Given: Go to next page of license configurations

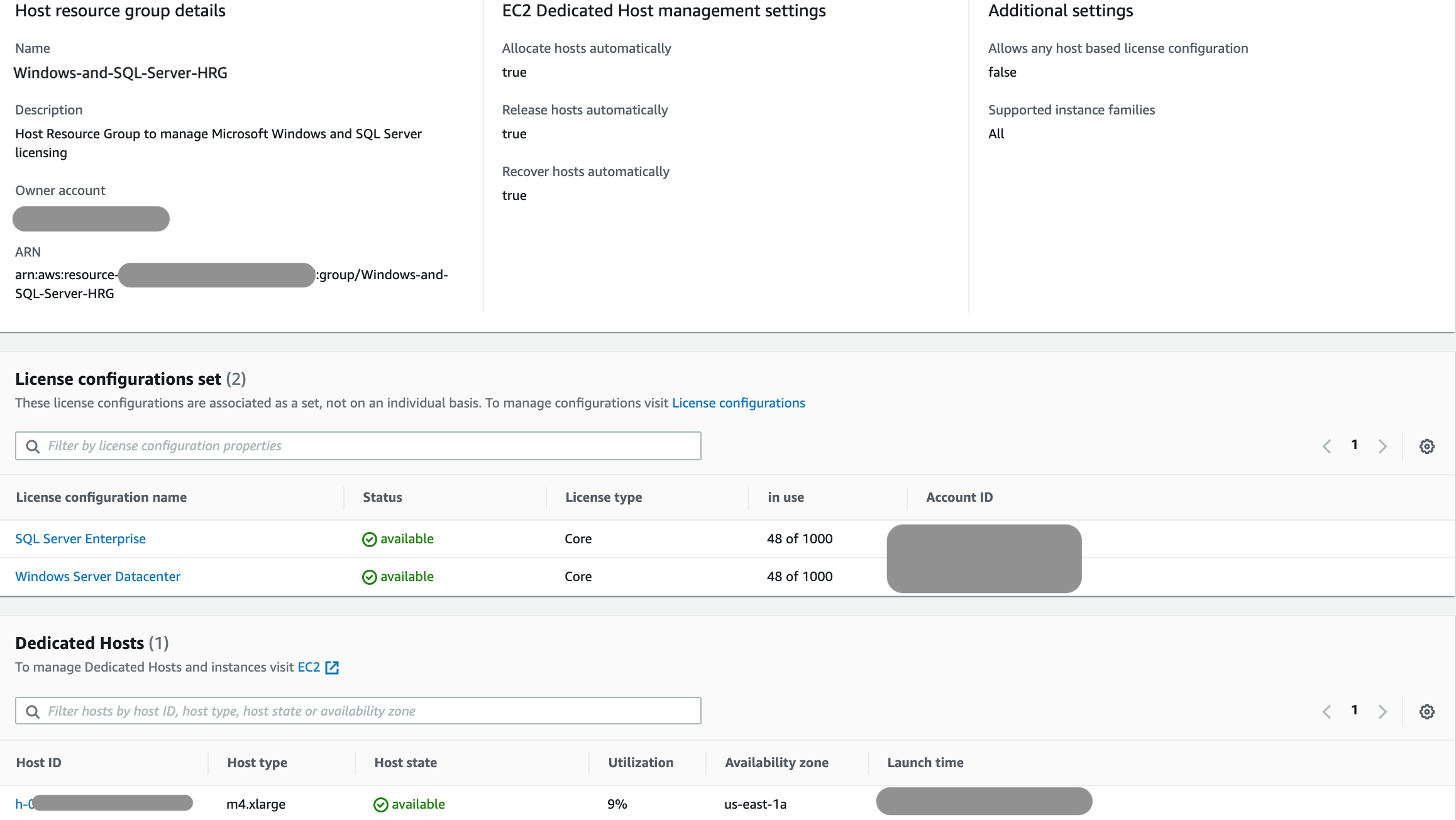Looking at the screenshot, I should tap(1382, 446).
